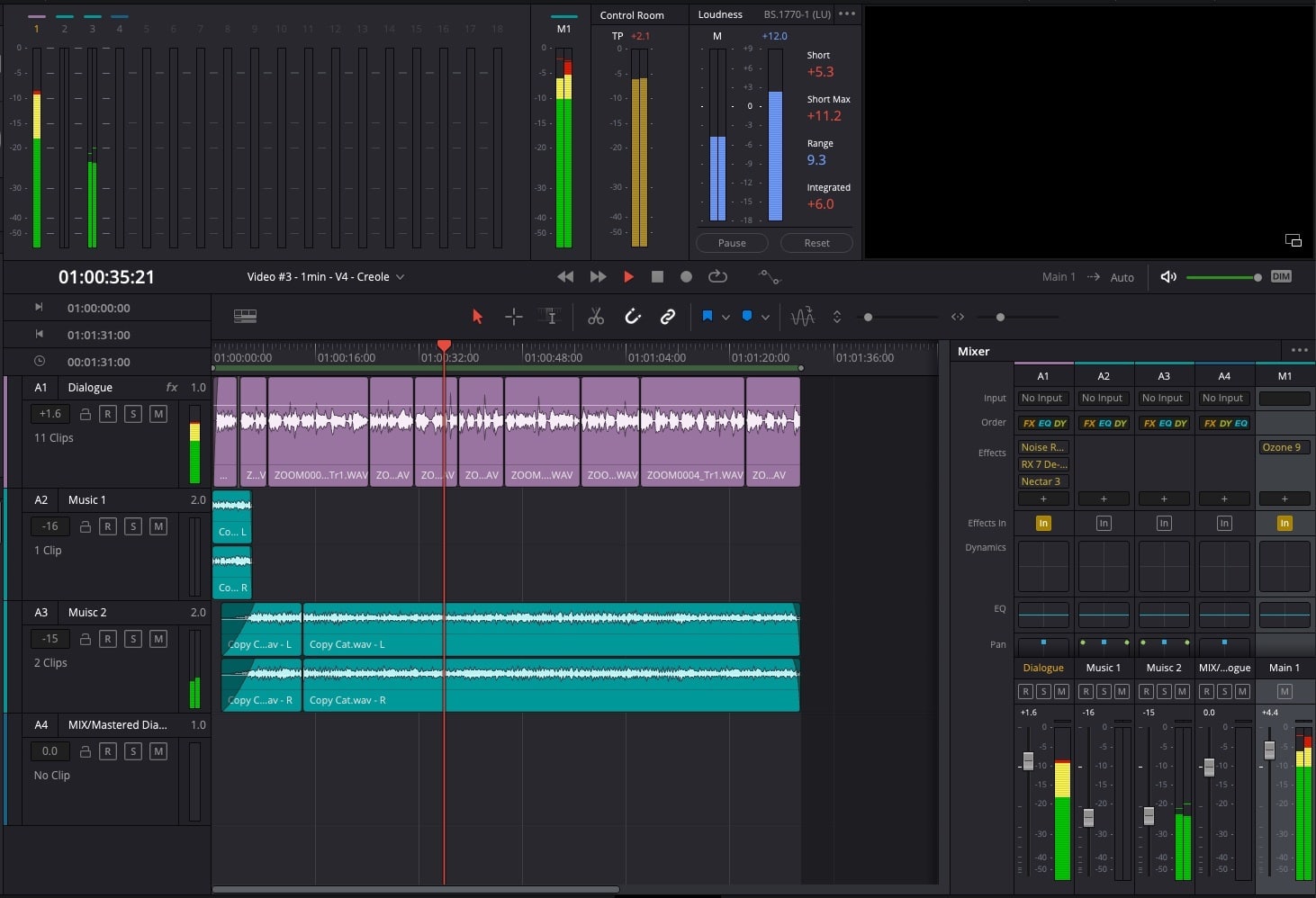Mute the A2 Music 1 track header
The width and height of the screenshot is (1316, 898).
pyautogui.click(x=158, y=526)
